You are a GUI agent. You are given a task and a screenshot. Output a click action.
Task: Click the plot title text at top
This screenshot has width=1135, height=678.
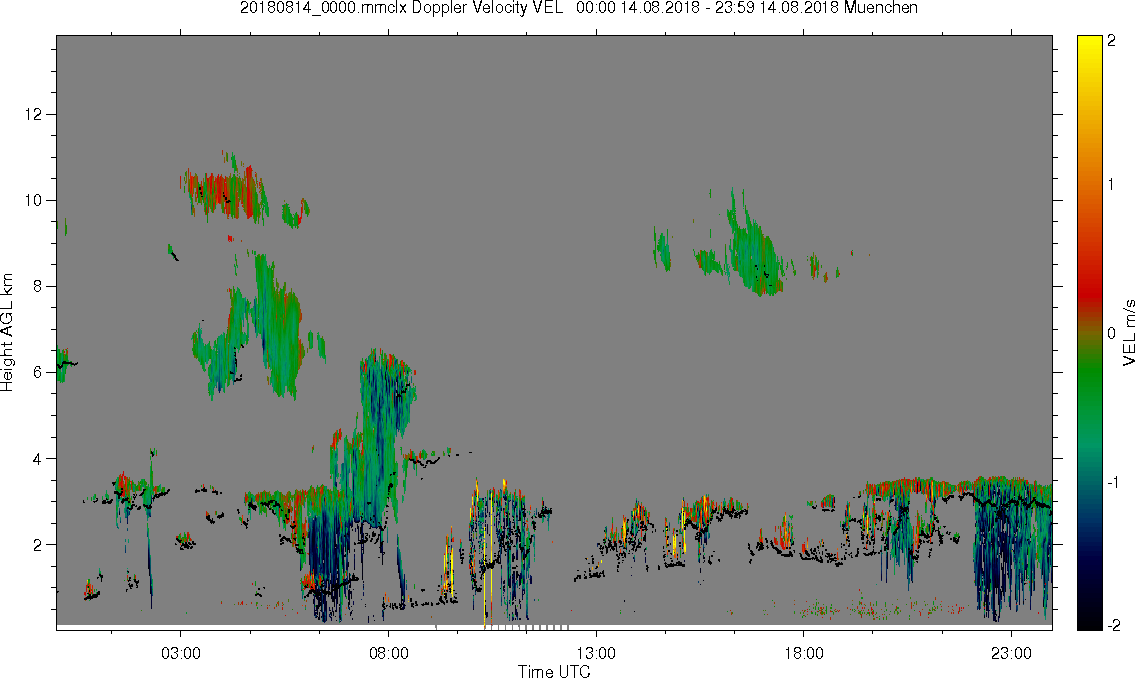tap(578, 8)
